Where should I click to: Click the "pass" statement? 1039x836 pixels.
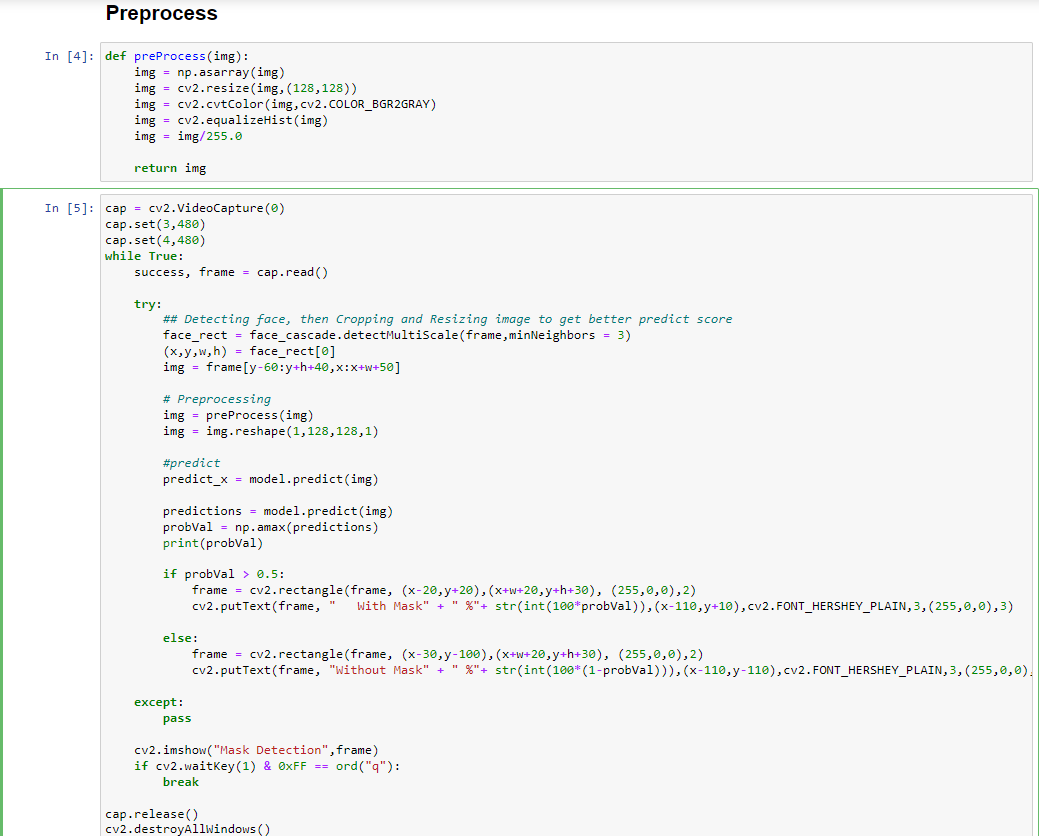coord(177,718)
